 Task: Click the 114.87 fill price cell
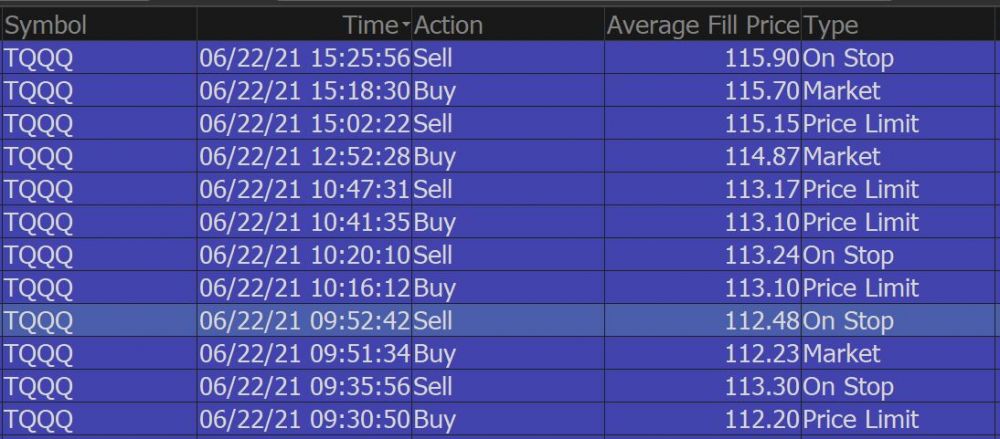763,157
